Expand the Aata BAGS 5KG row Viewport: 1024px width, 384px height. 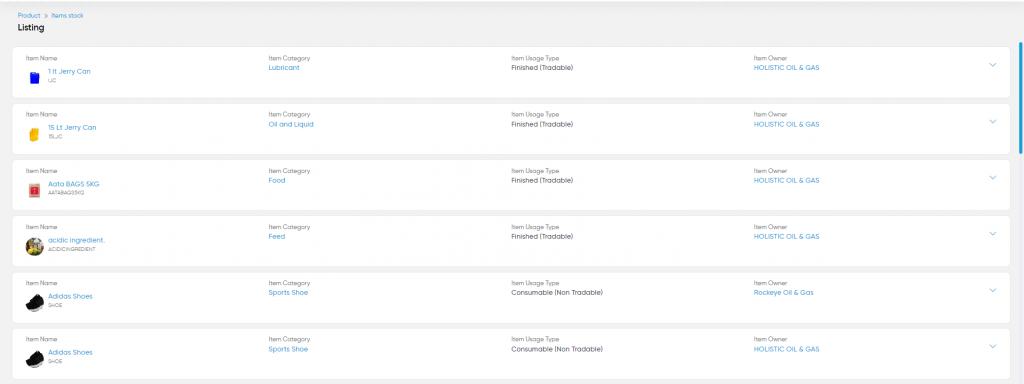click(x=993, y=177)
